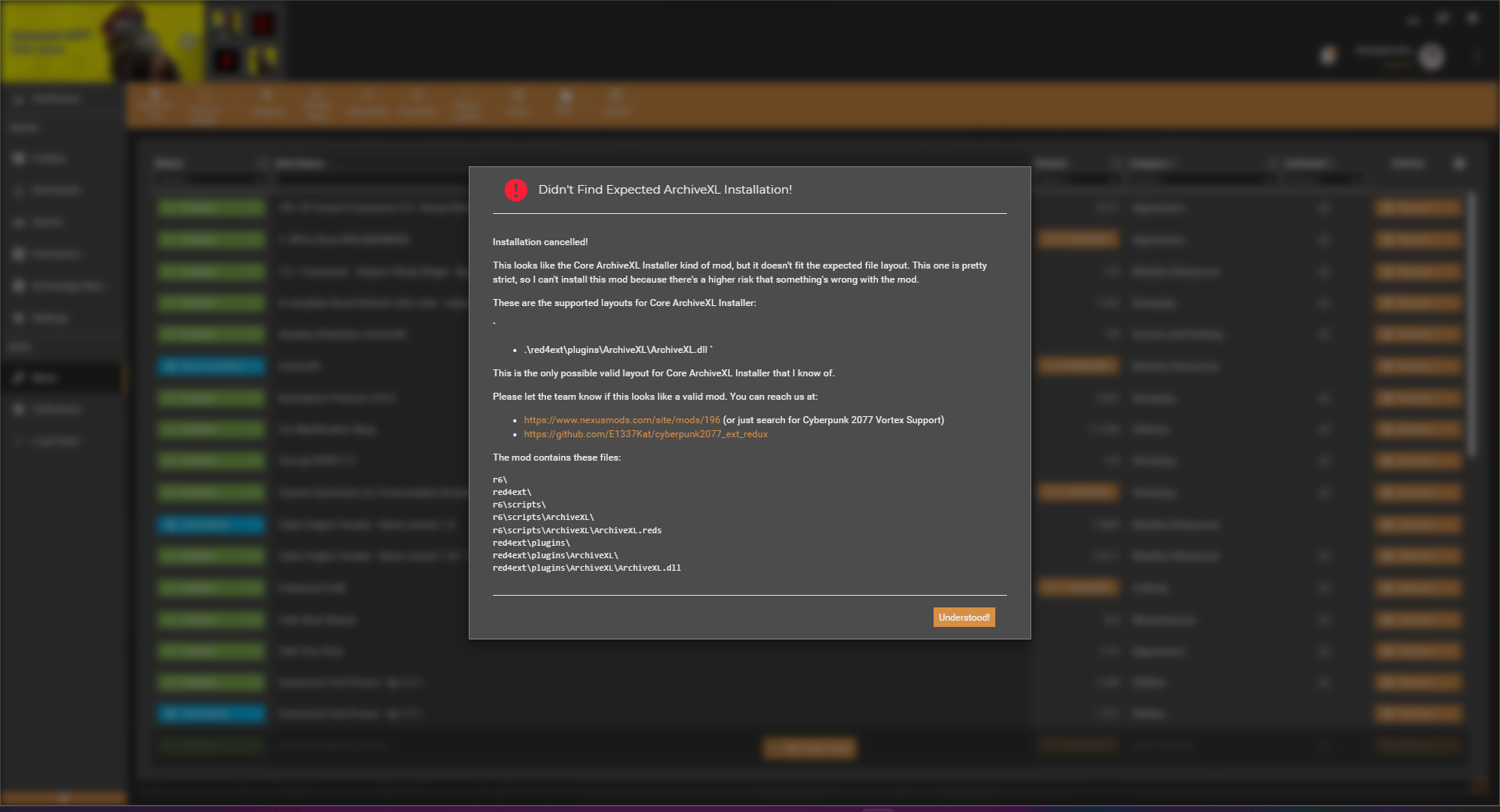Toggle the blue status button on the Annihilate mod row
This screenshot has height=812, width=1500.
[211, 366]
